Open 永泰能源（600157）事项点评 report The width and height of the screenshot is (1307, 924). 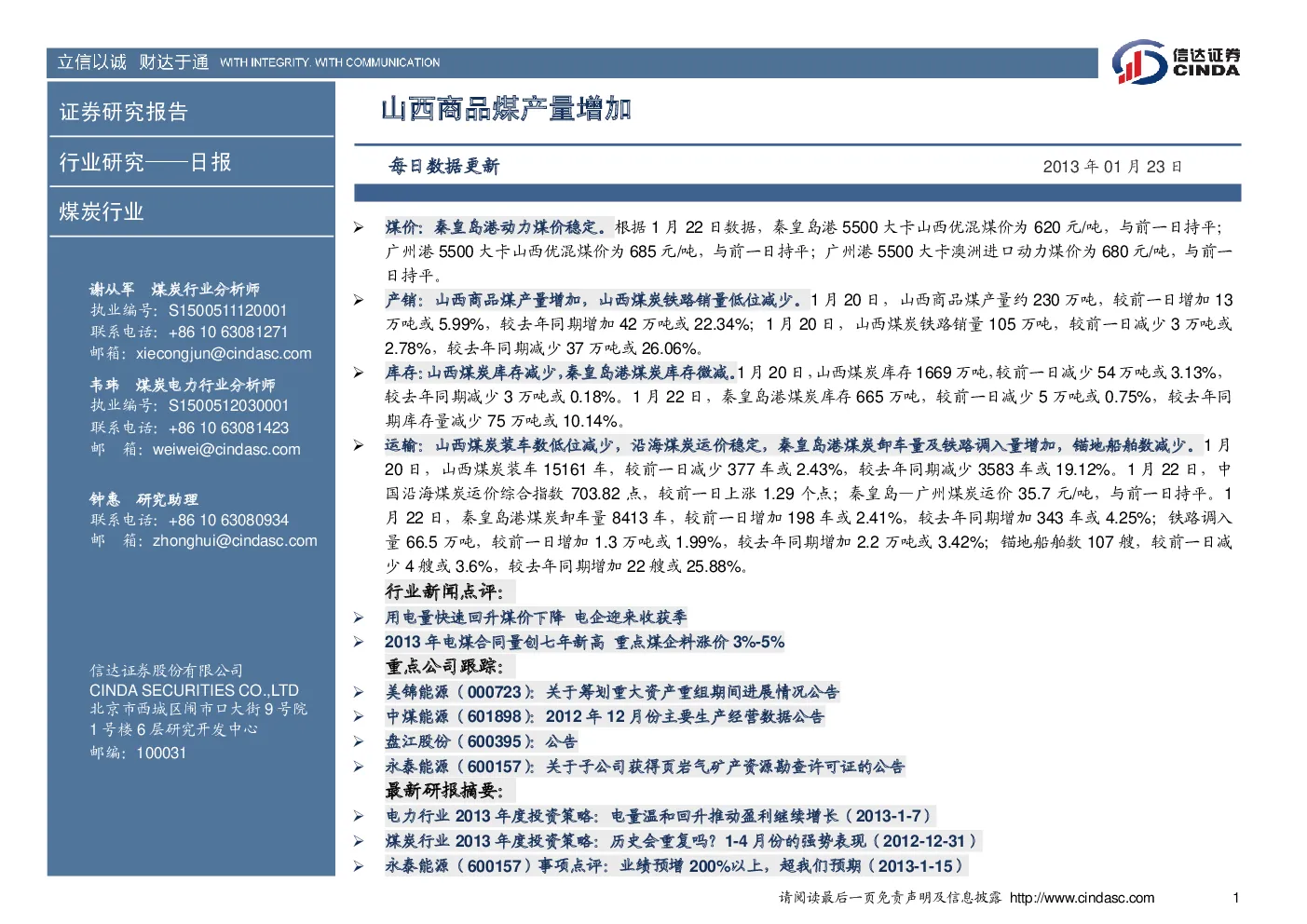point(675,866)
